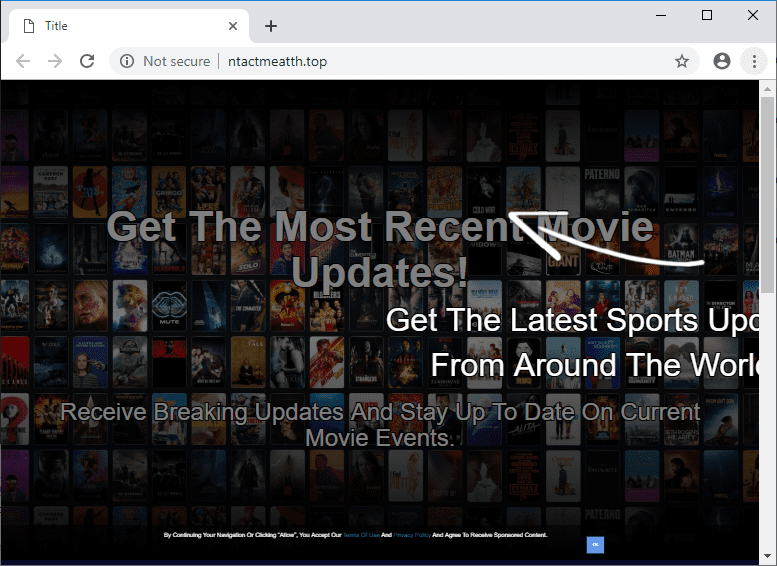This screenshot has width=777, height=566.
Task: Click the 'Get The Latest Sports' text
Action: (542, 320)
